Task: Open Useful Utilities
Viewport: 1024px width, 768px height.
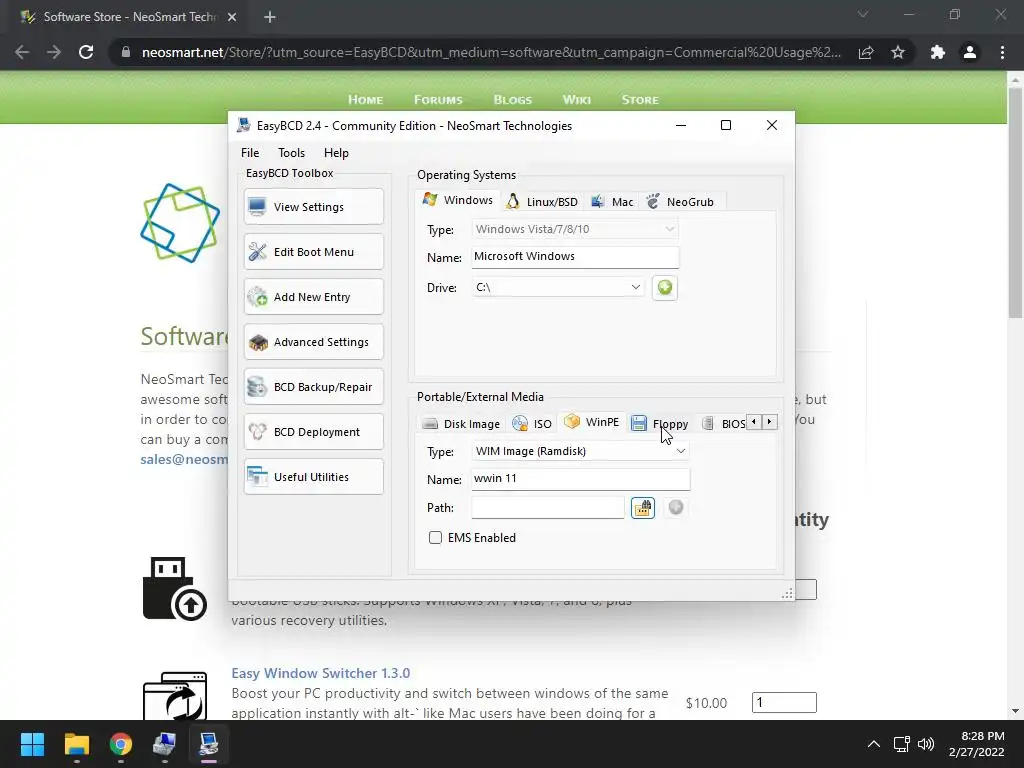Action: click(313, 477)
